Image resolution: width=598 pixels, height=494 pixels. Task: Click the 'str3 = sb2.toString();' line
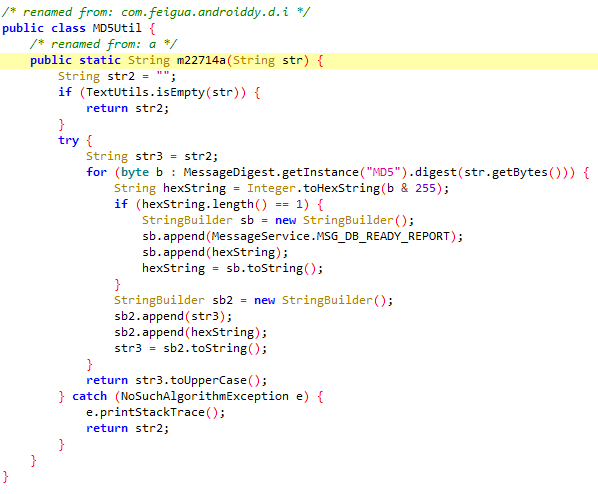191,349
